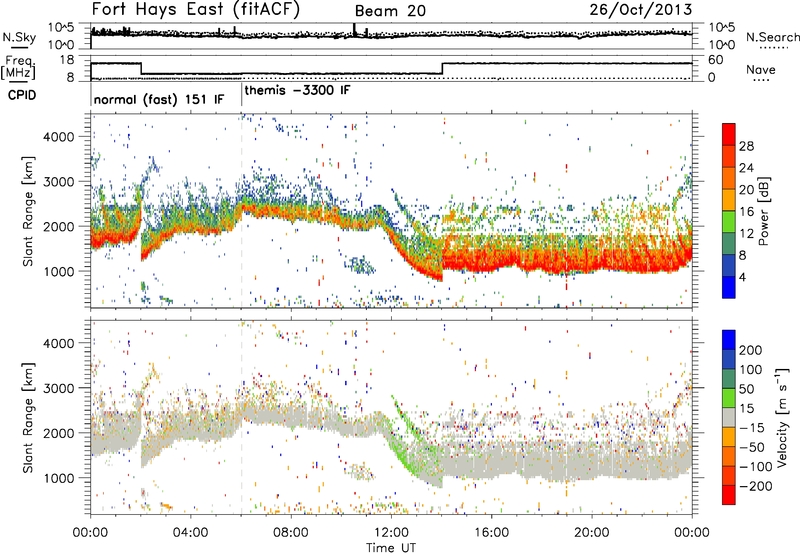800x554 pixels.
Task: Click the 'themis -3300 IF' text
Action: pos(297,90)
